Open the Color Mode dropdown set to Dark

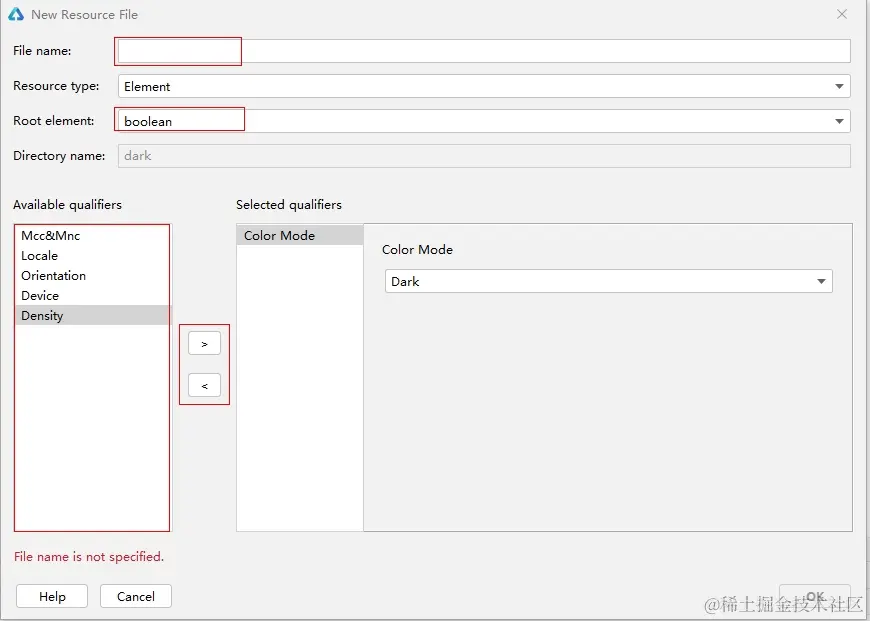point(609,281)
